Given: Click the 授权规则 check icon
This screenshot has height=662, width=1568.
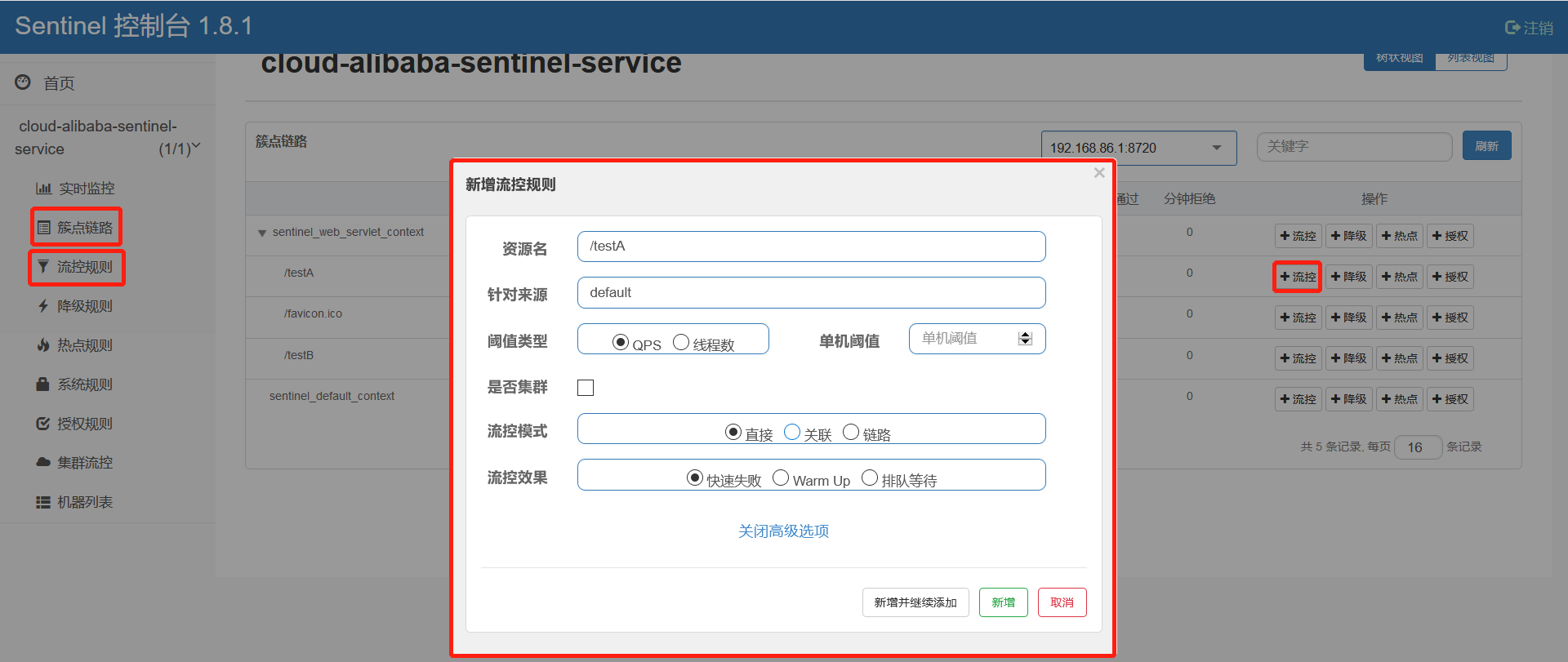Looking at the screenshot, I should pyautogui.click(x=43, y=424).
